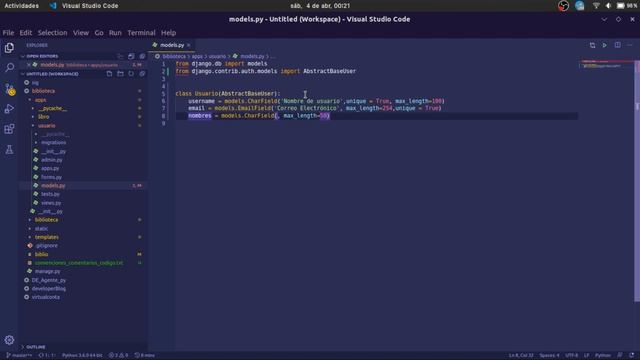Run the Python file with play icon

[x=604, y=45]
